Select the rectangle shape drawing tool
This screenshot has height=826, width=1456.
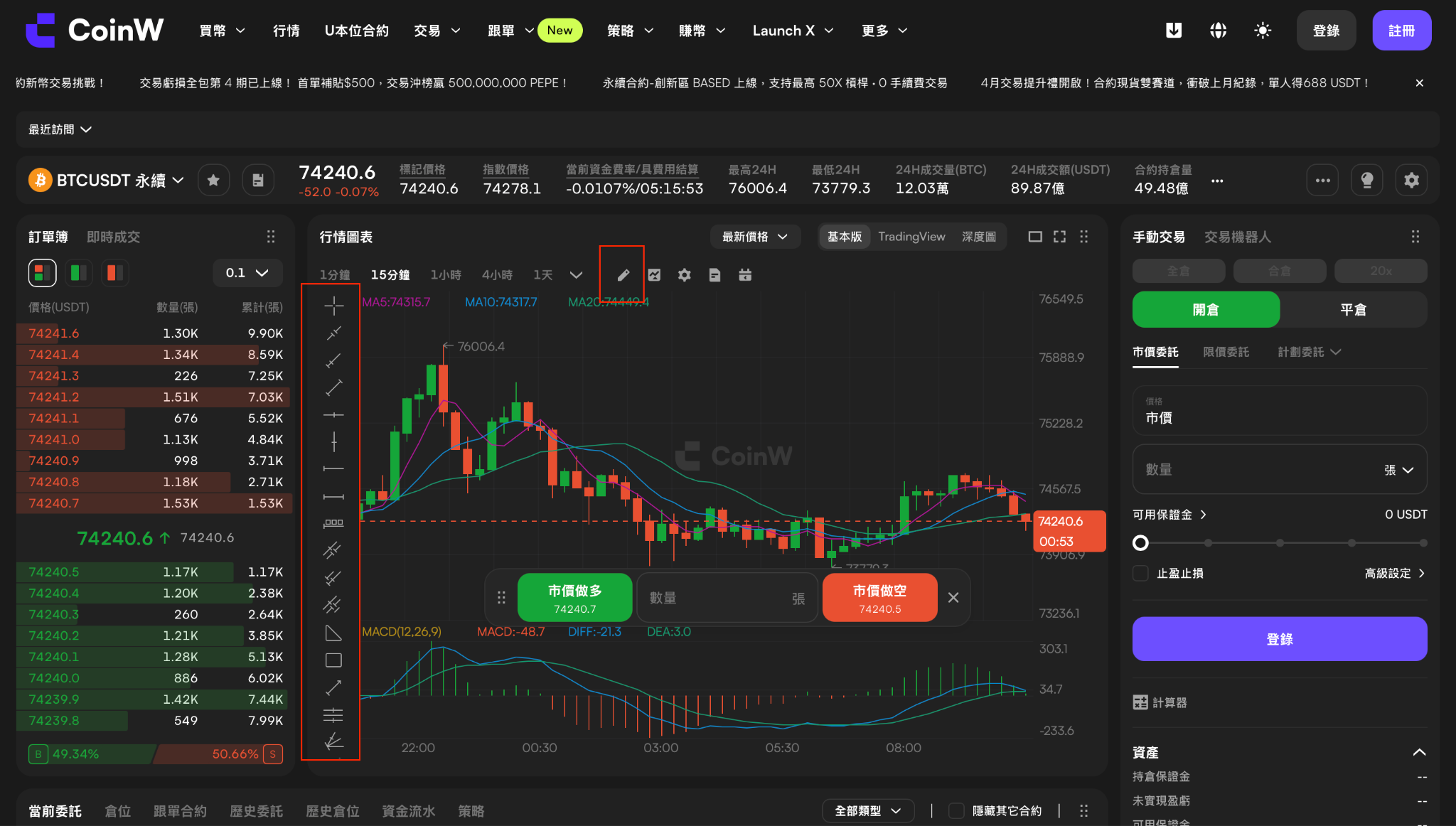click(333, 660)
